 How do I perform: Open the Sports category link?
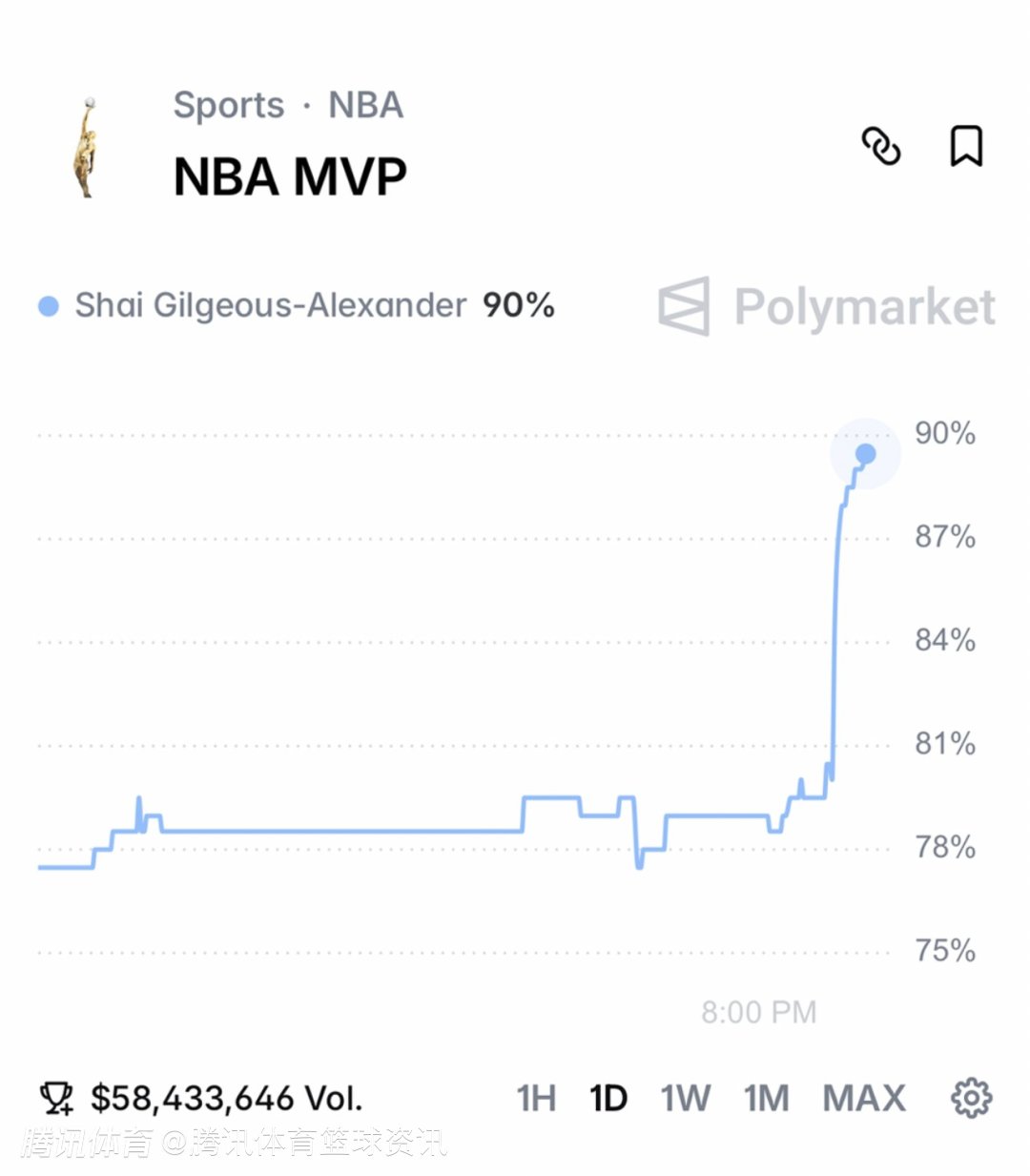[x=229, y=105]
